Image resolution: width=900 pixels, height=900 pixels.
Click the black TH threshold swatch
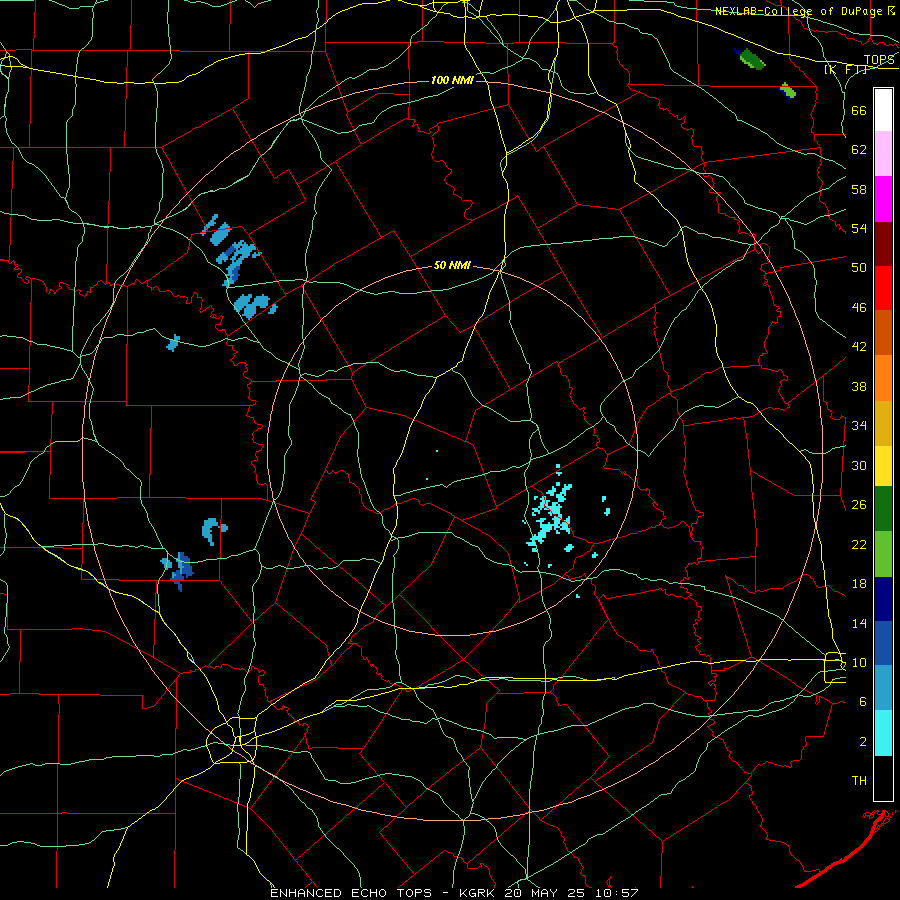(883, 778)
